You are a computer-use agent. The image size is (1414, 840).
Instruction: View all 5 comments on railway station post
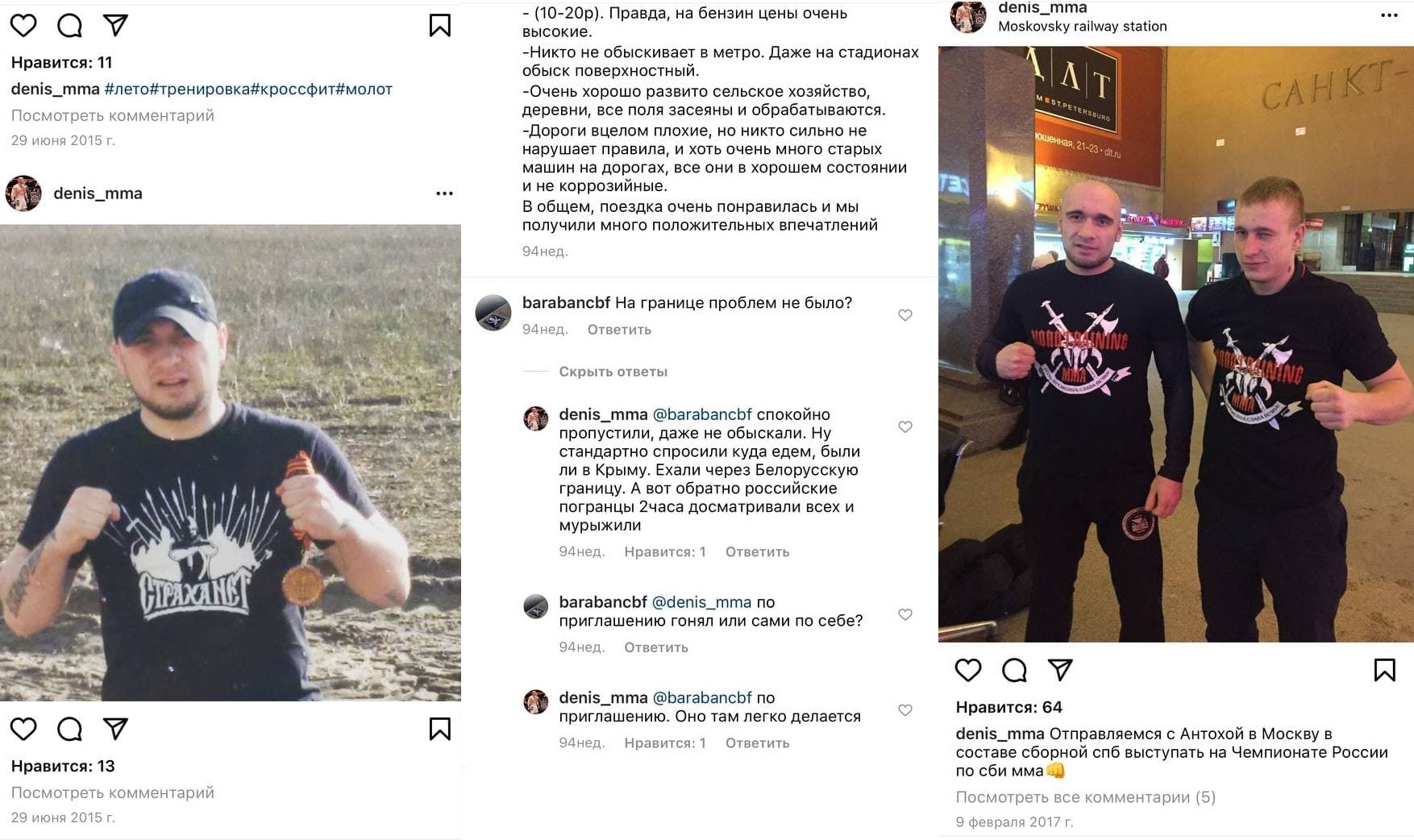pos(1086,797)
